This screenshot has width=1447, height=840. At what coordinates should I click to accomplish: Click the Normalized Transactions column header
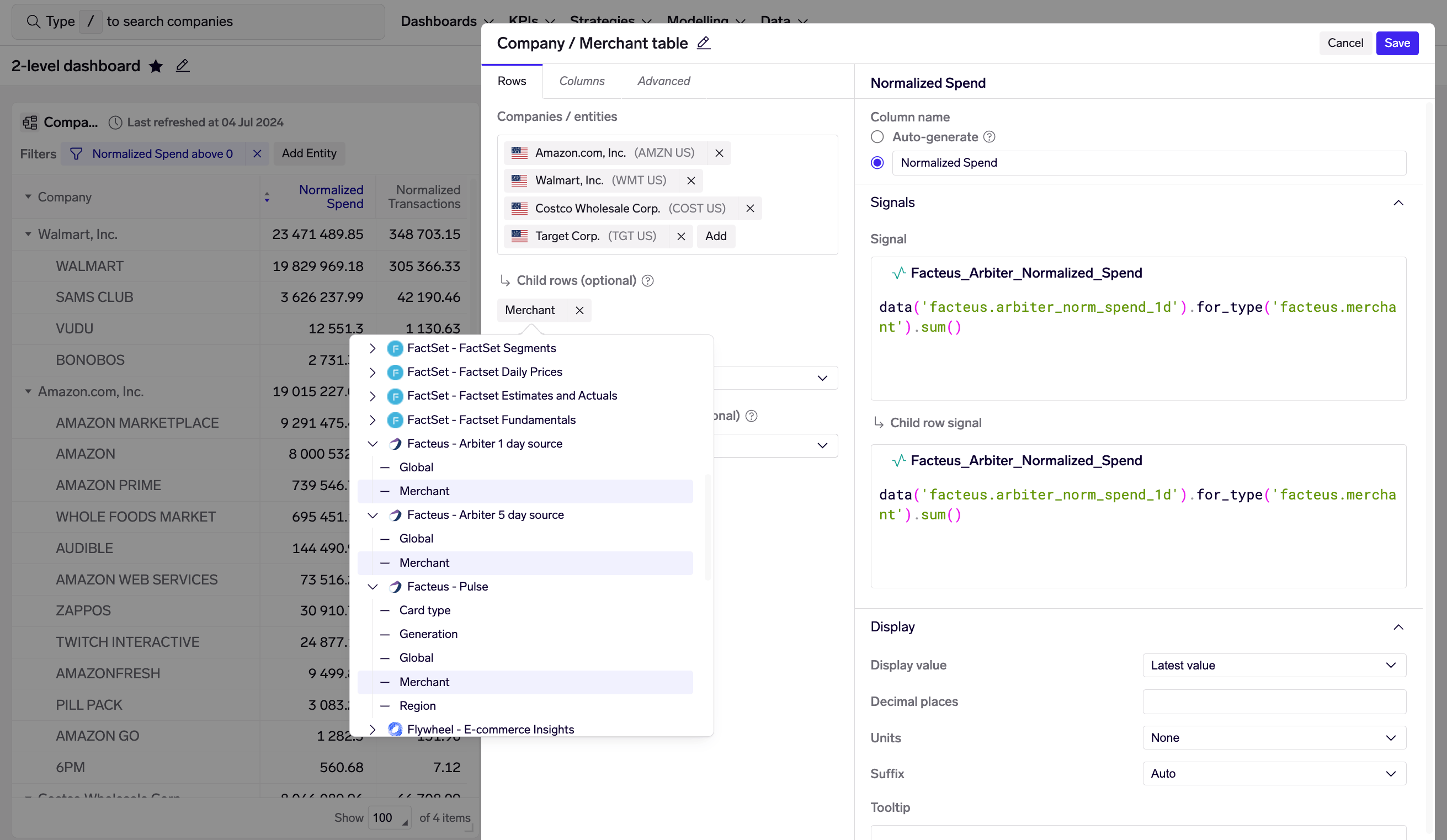click(x=424, y=197)
